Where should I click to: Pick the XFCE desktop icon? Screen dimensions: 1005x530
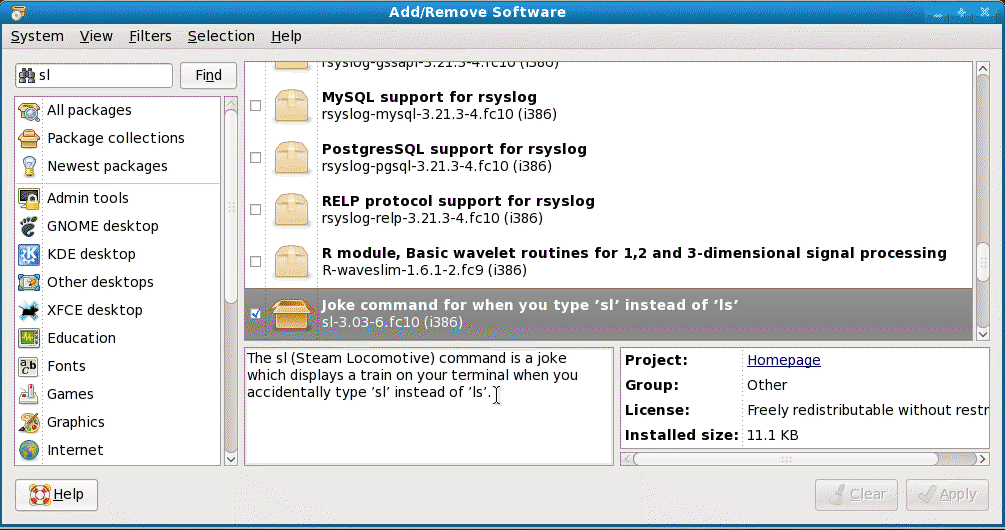29,310
